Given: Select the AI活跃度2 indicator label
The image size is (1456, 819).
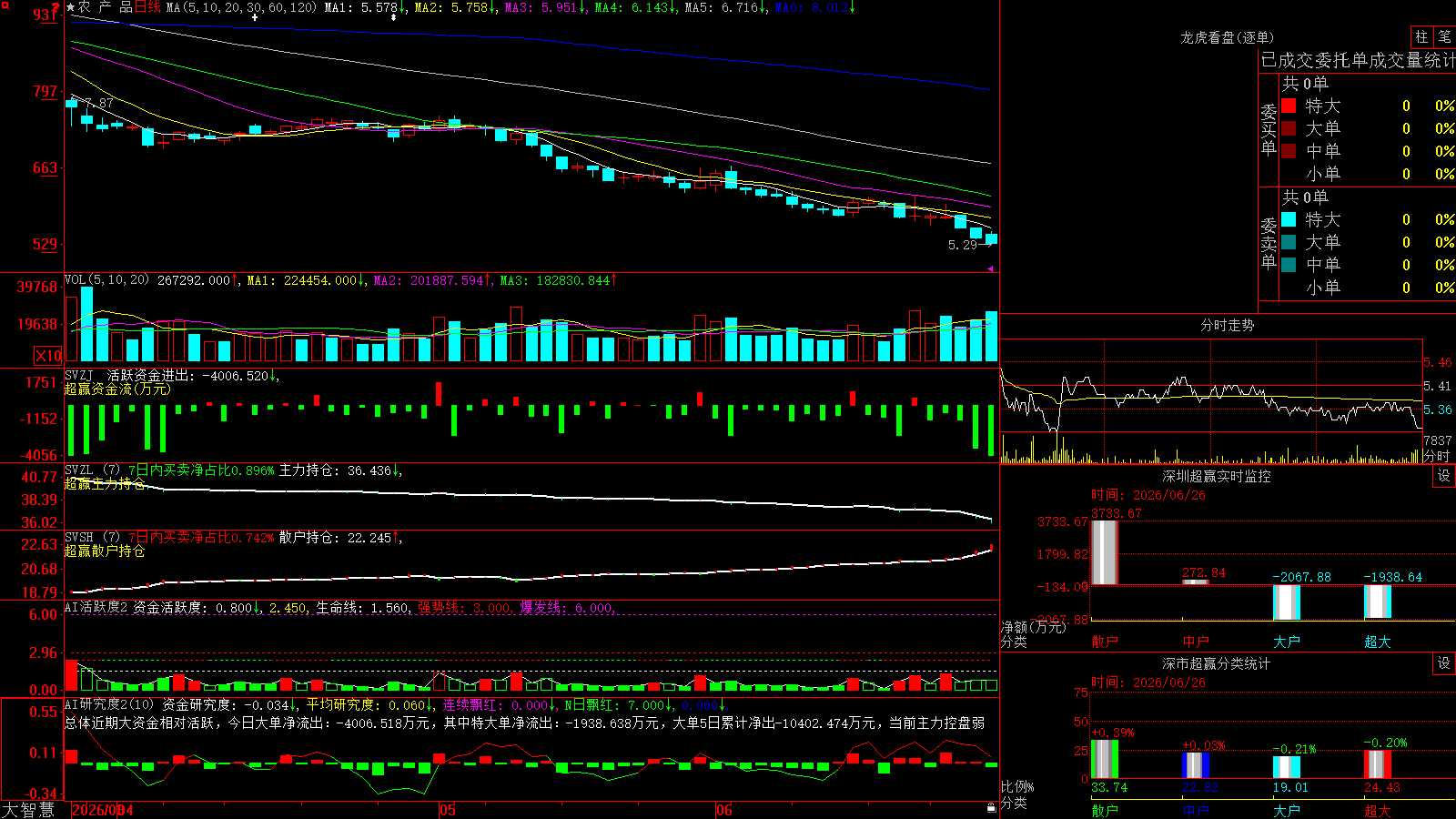Looking at the screenshot, I should click(96, 608).
